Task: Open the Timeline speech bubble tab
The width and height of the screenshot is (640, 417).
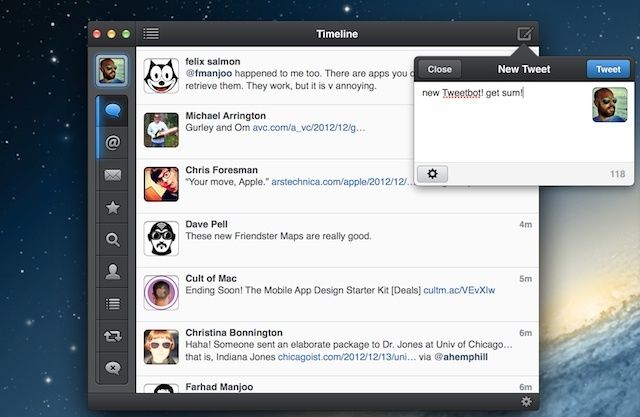Action: pyautogui.click(x=113, y=111)
